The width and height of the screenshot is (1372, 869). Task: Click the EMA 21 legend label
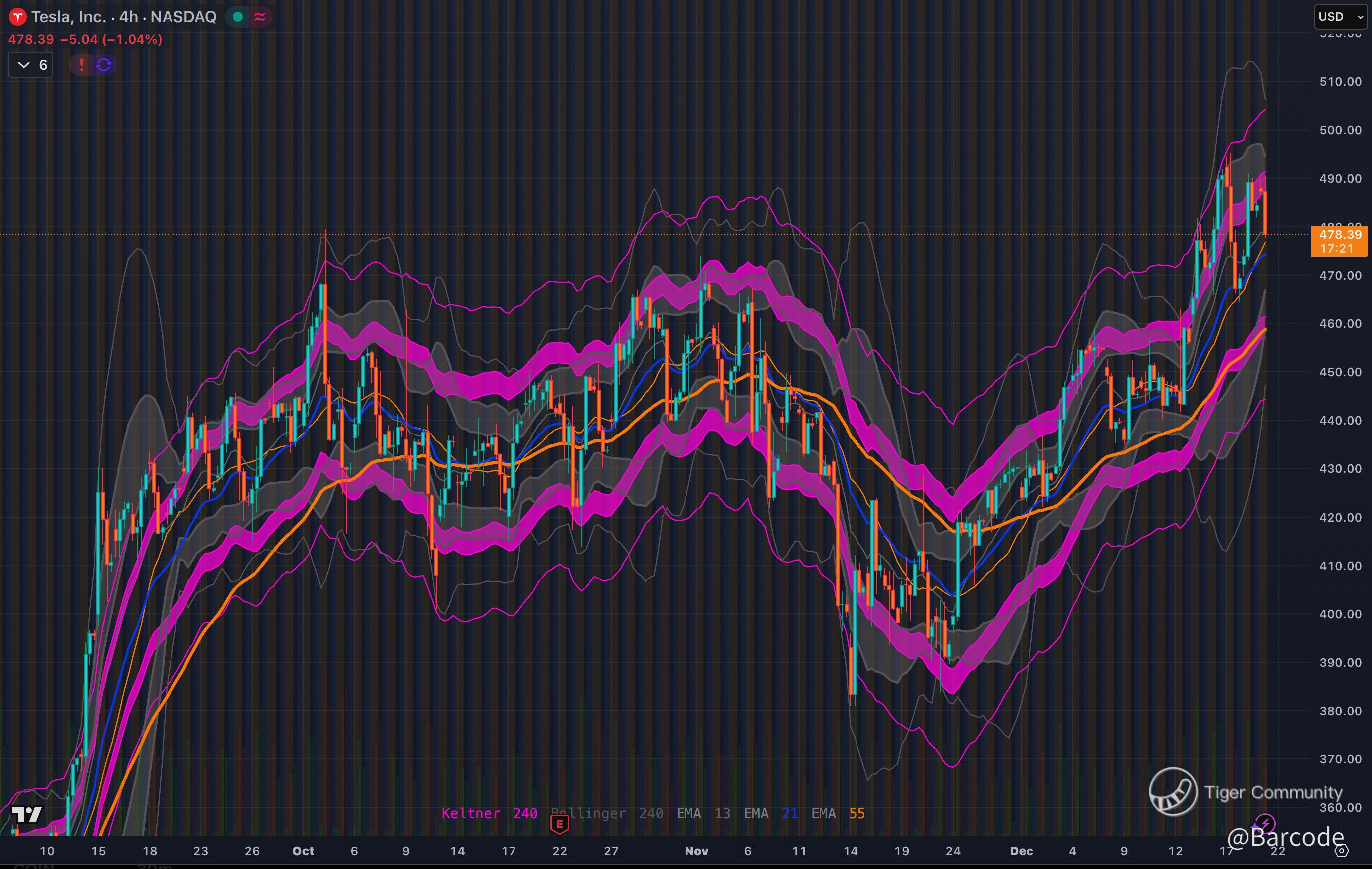(770, 813)
